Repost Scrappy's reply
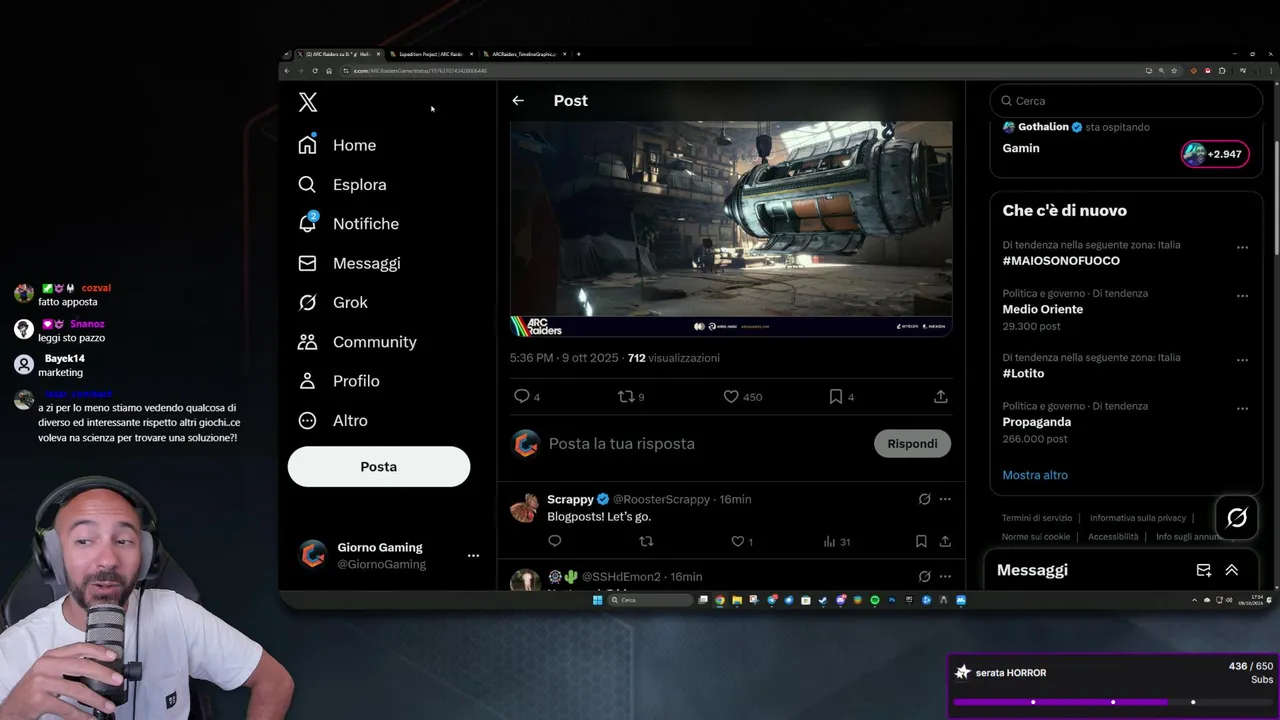The height and width of the screenshot is (720, 1280). click(646, 541)
